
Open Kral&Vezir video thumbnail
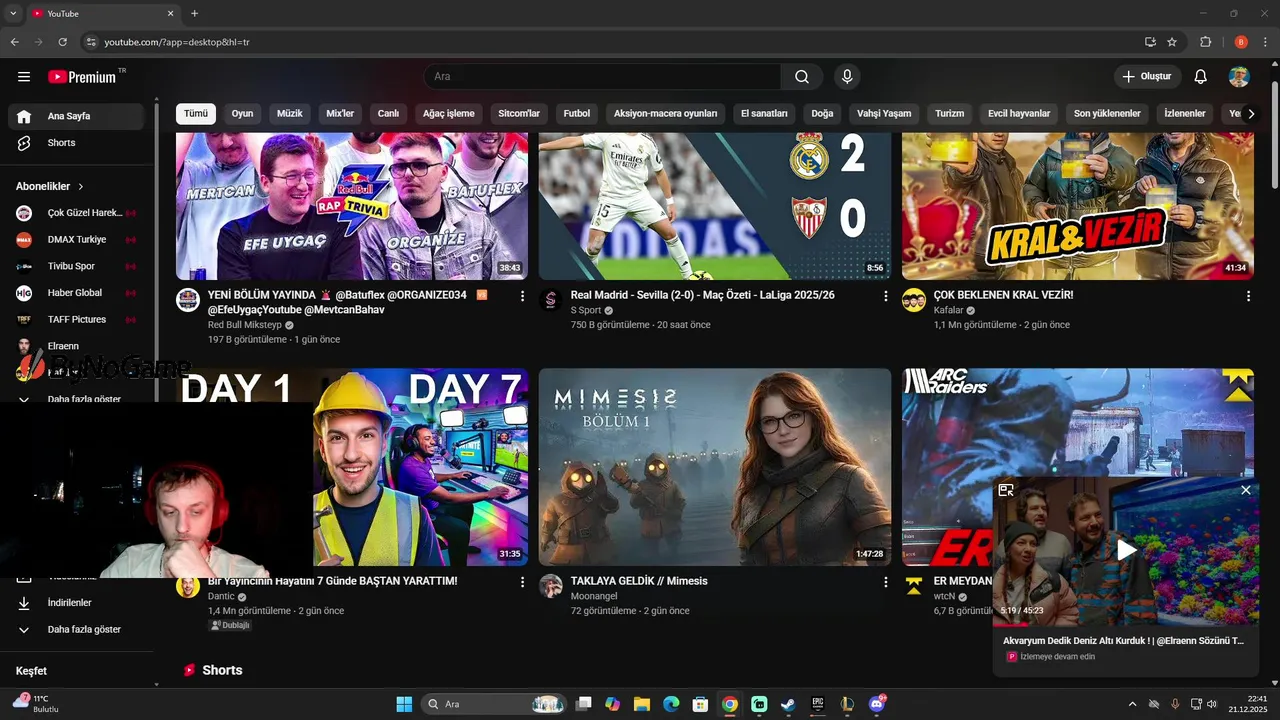point(1078,206)
